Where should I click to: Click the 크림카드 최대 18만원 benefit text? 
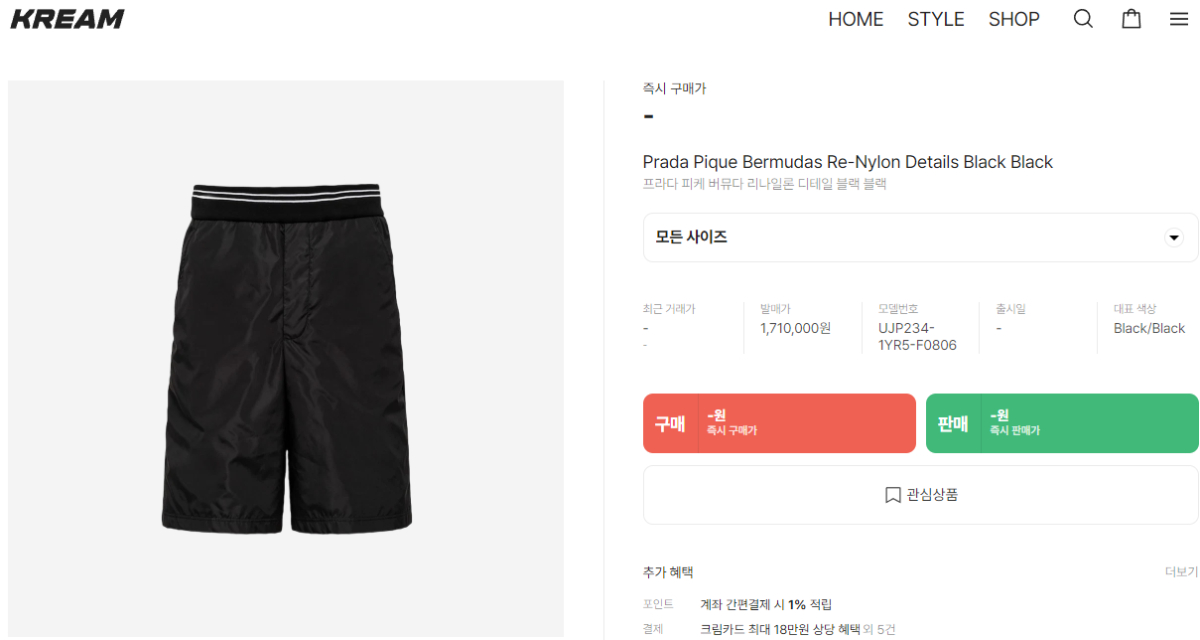tap(780, 629)
